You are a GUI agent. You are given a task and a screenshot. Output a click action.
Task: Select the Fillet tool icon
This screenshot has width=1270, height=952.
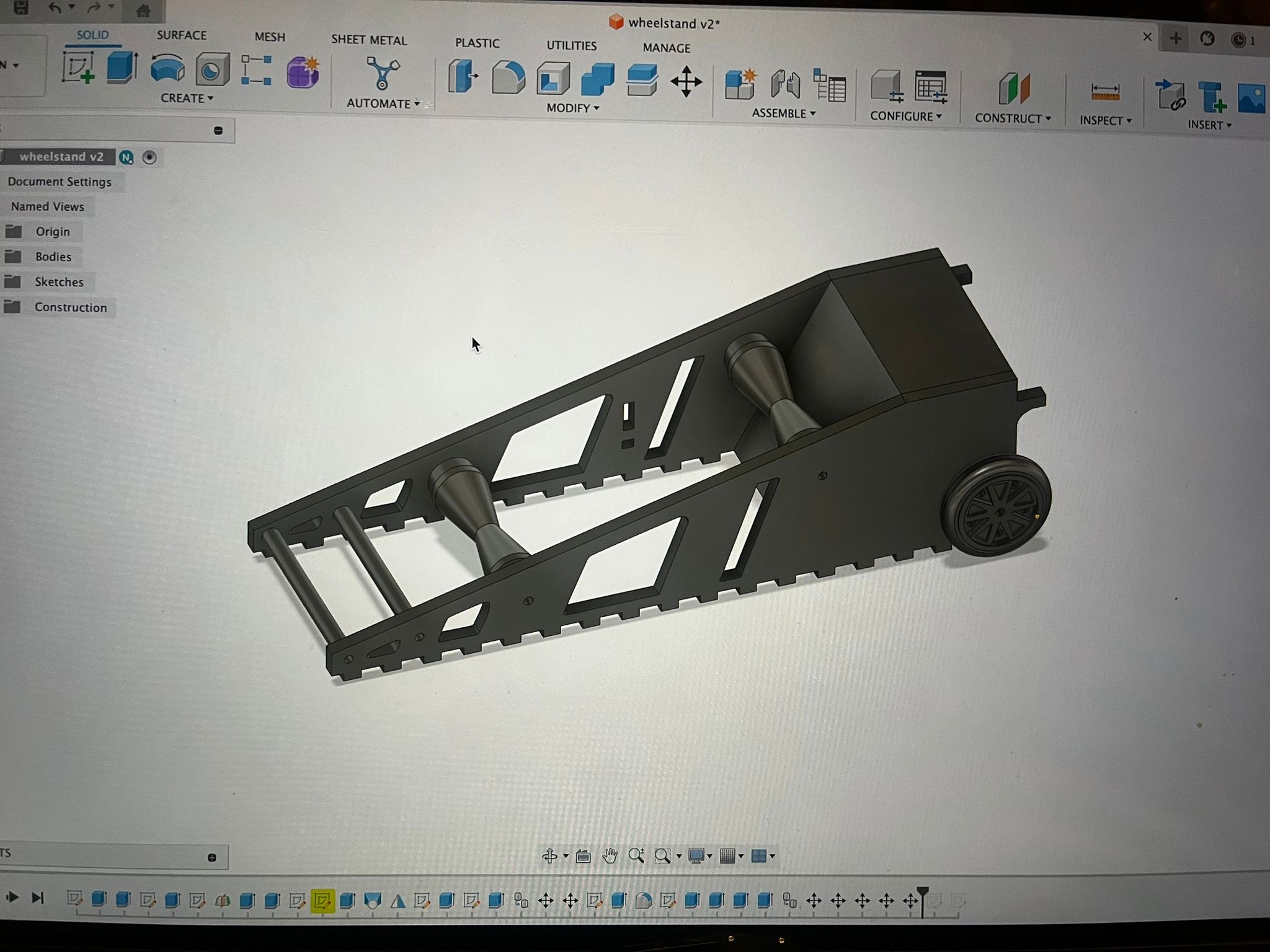point(508,79)
